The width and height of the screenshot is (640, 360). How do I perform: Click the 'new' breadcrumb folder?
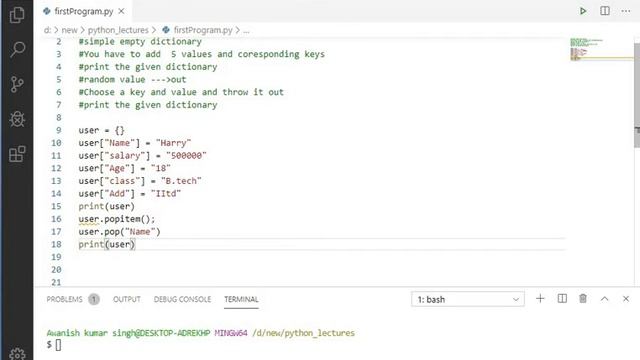click(69, 30)
